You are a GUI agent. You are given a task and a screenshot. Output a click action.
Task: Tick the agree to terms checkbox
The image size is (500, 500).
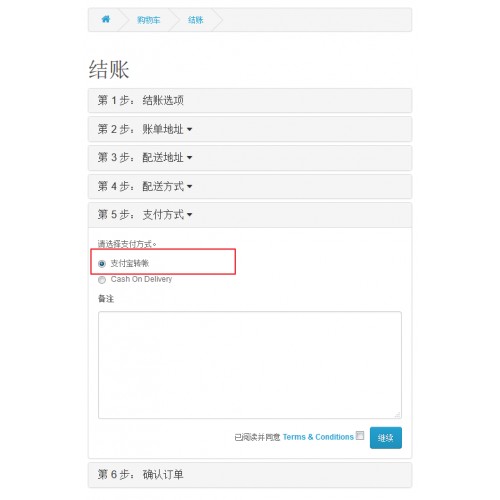[x=360, y=435]
